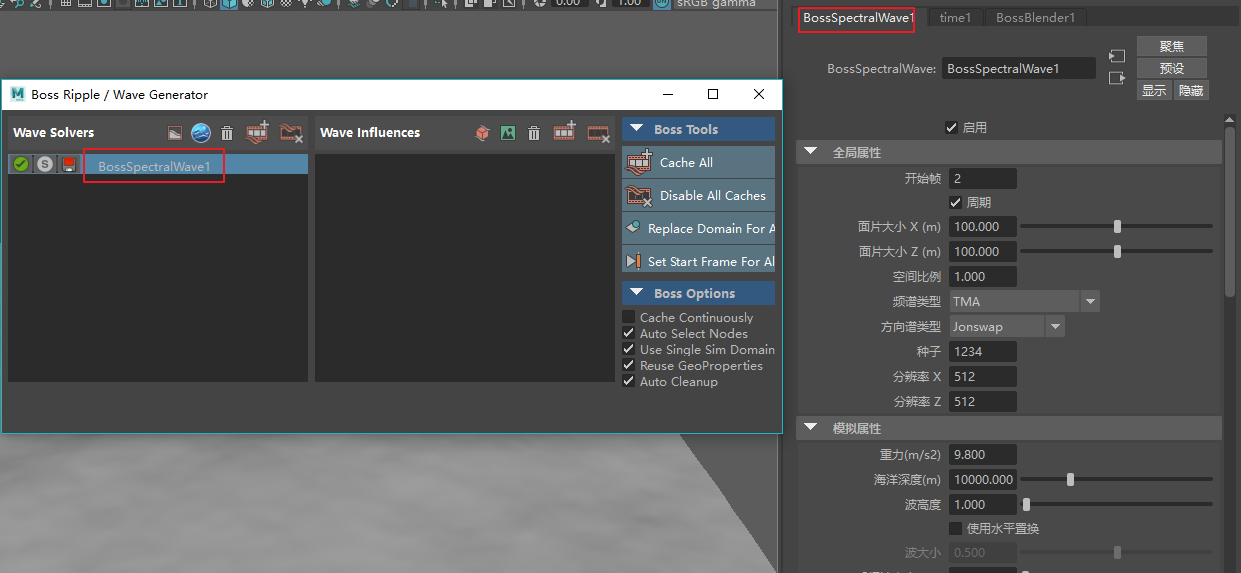Click the 预设 button
Screen dimensions: 1241x573
(x=1172, y=68)
